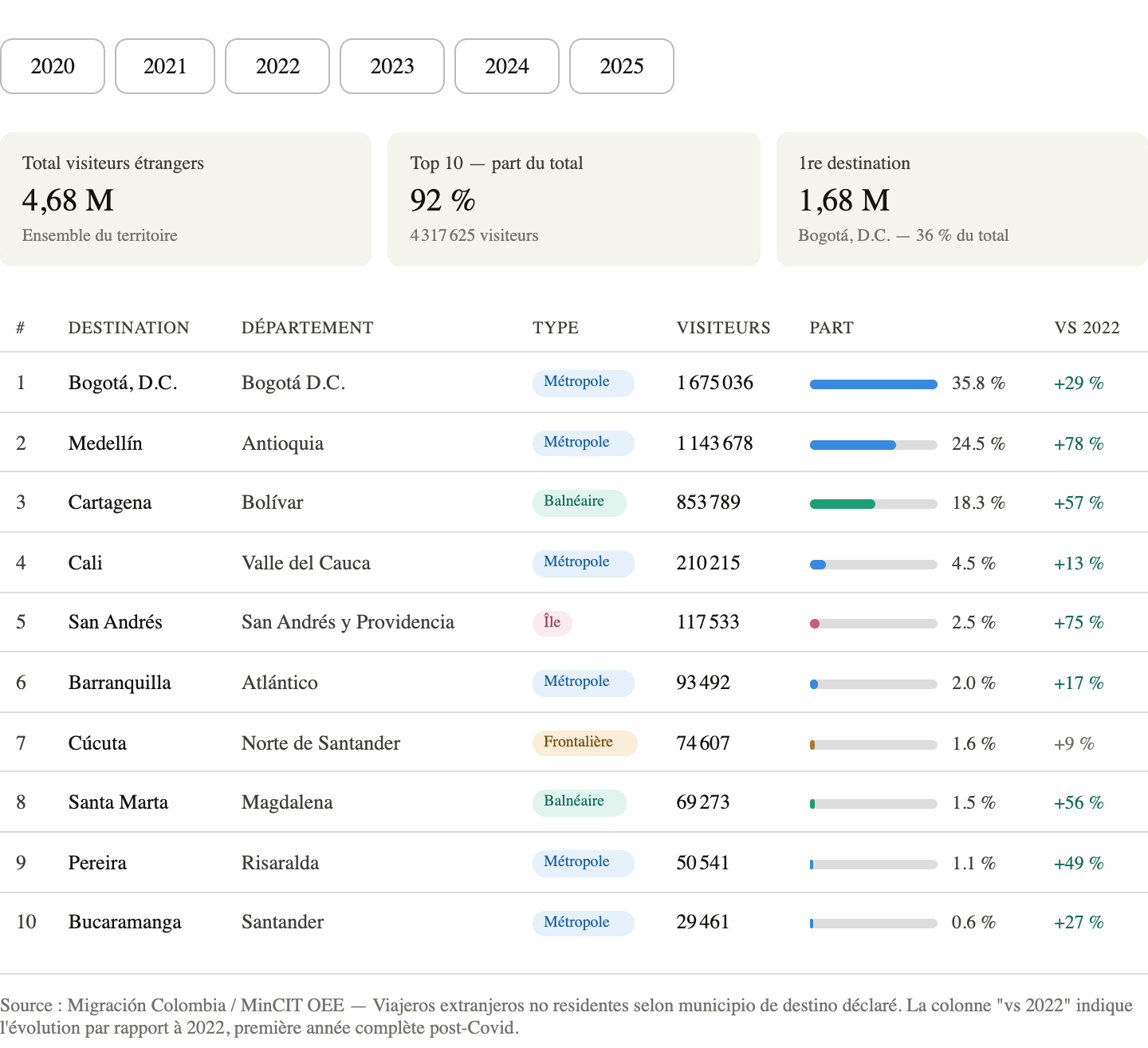The height and width of the screenshot is (1048, 1148).
Task: Click the Balnéaire tag for Cartagena
Action: tap(579, 502)
